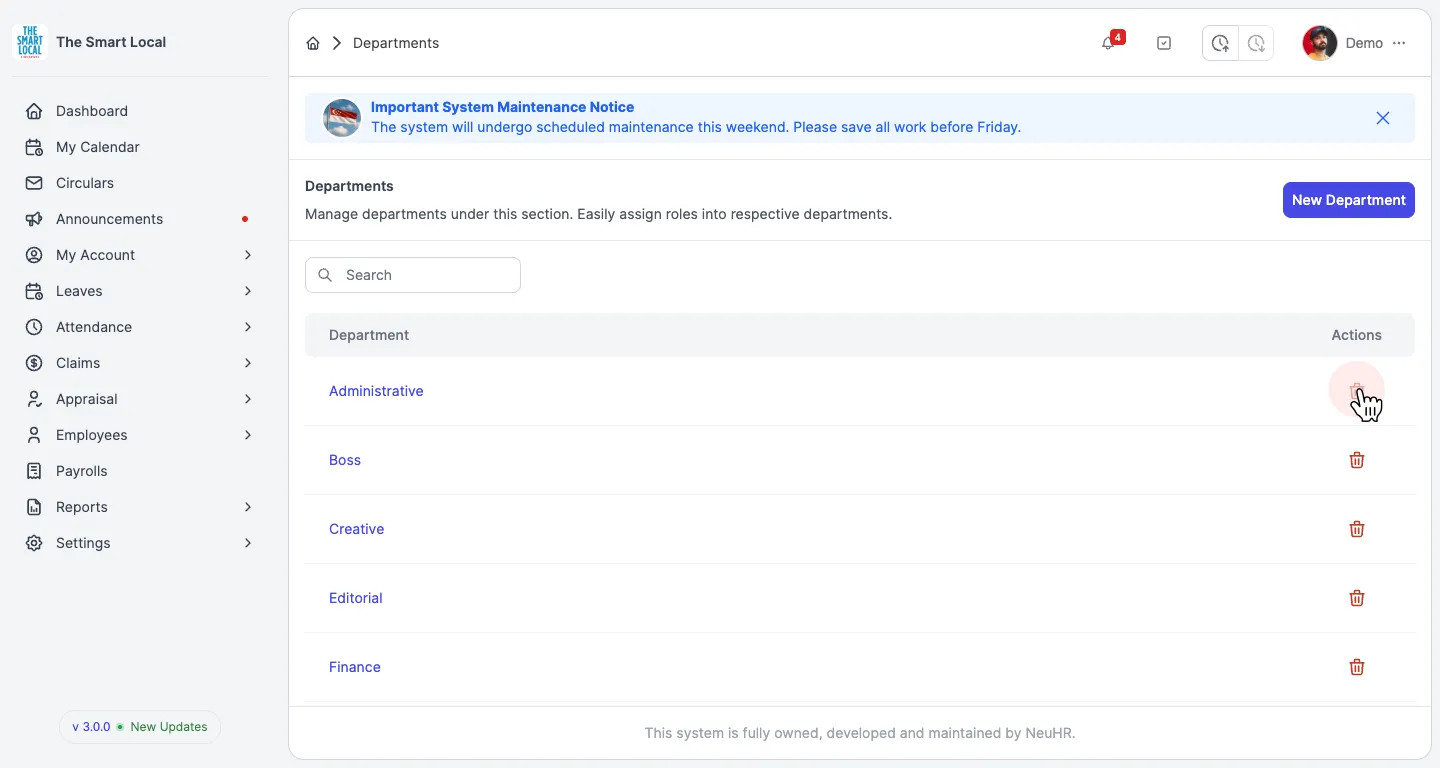Screen dimensions: 1440x768
Task: Expand the Claims submenu chevron
Action: pos(248,363)
